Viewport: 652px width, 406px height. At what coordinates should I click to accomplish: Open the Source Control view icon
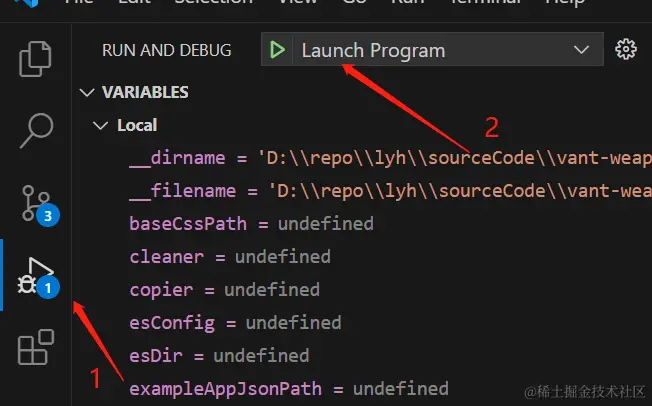pos(37,203)
